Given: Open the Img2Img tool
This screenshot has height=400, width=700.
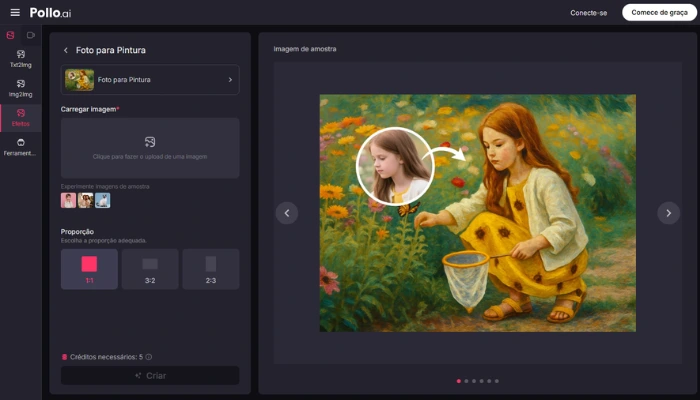Looking at the screenshot, I should pyautogui.click(x=21, y=88).
